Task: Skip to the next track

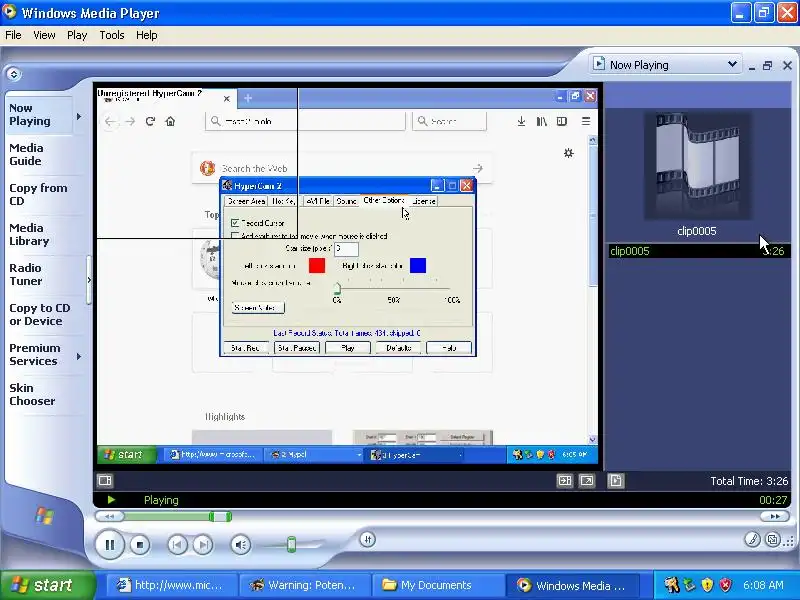Action: tap(203, 545)
